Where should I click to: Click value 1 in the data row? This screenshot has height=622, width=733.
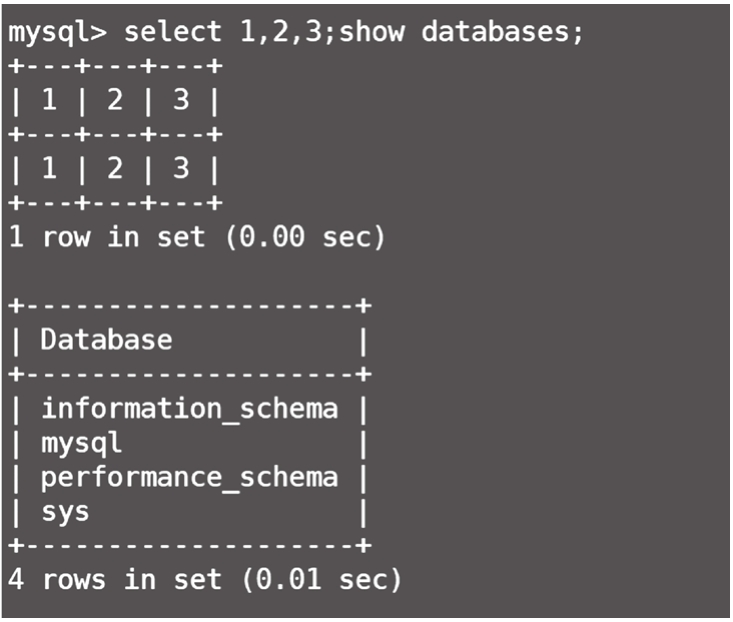(49, 168)
